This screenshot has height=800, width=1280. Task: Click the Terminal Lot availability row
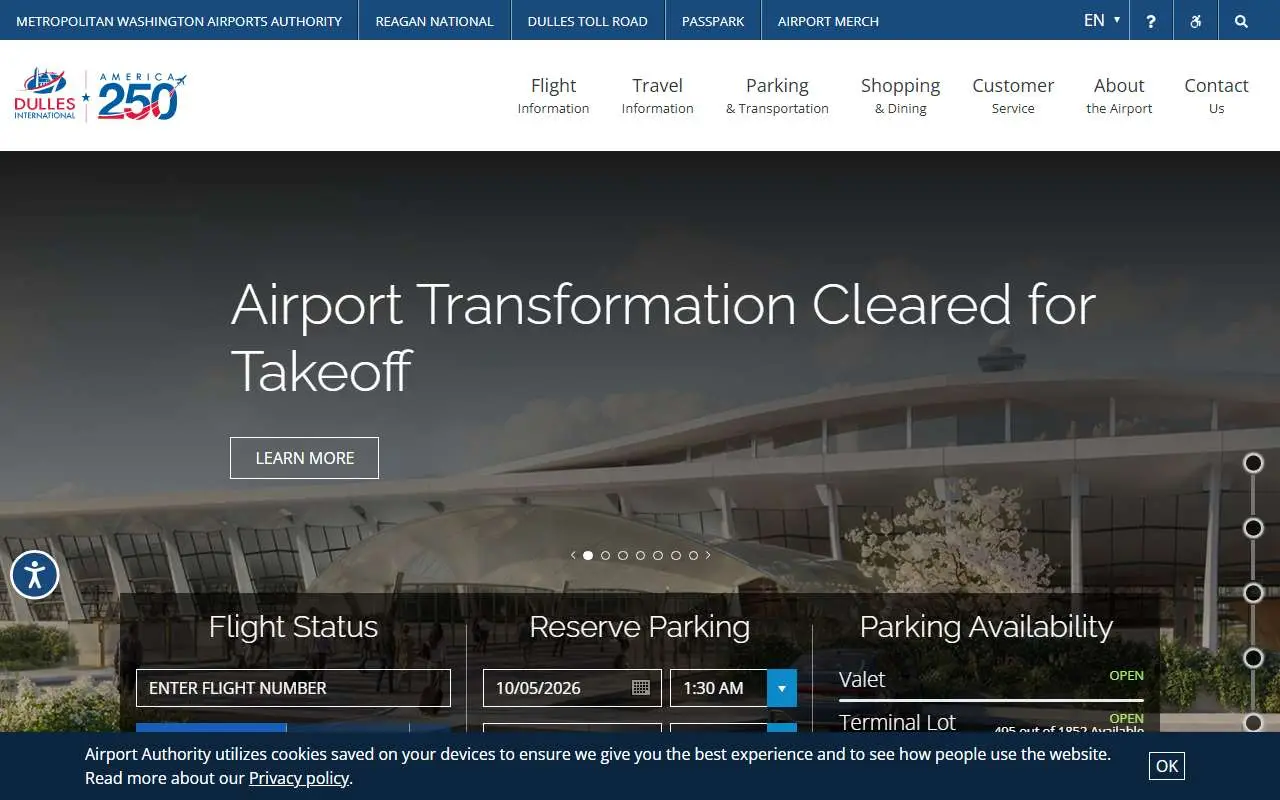point(991,722)
